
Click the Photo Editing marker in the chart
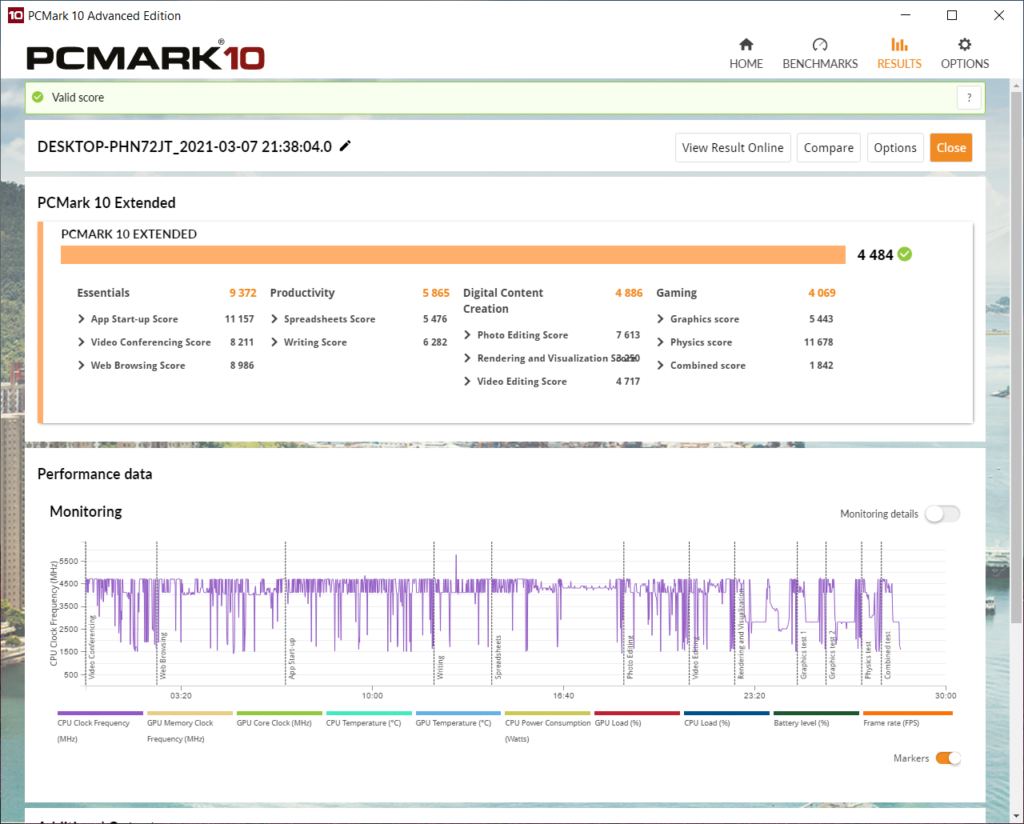[x=630, y=657]
